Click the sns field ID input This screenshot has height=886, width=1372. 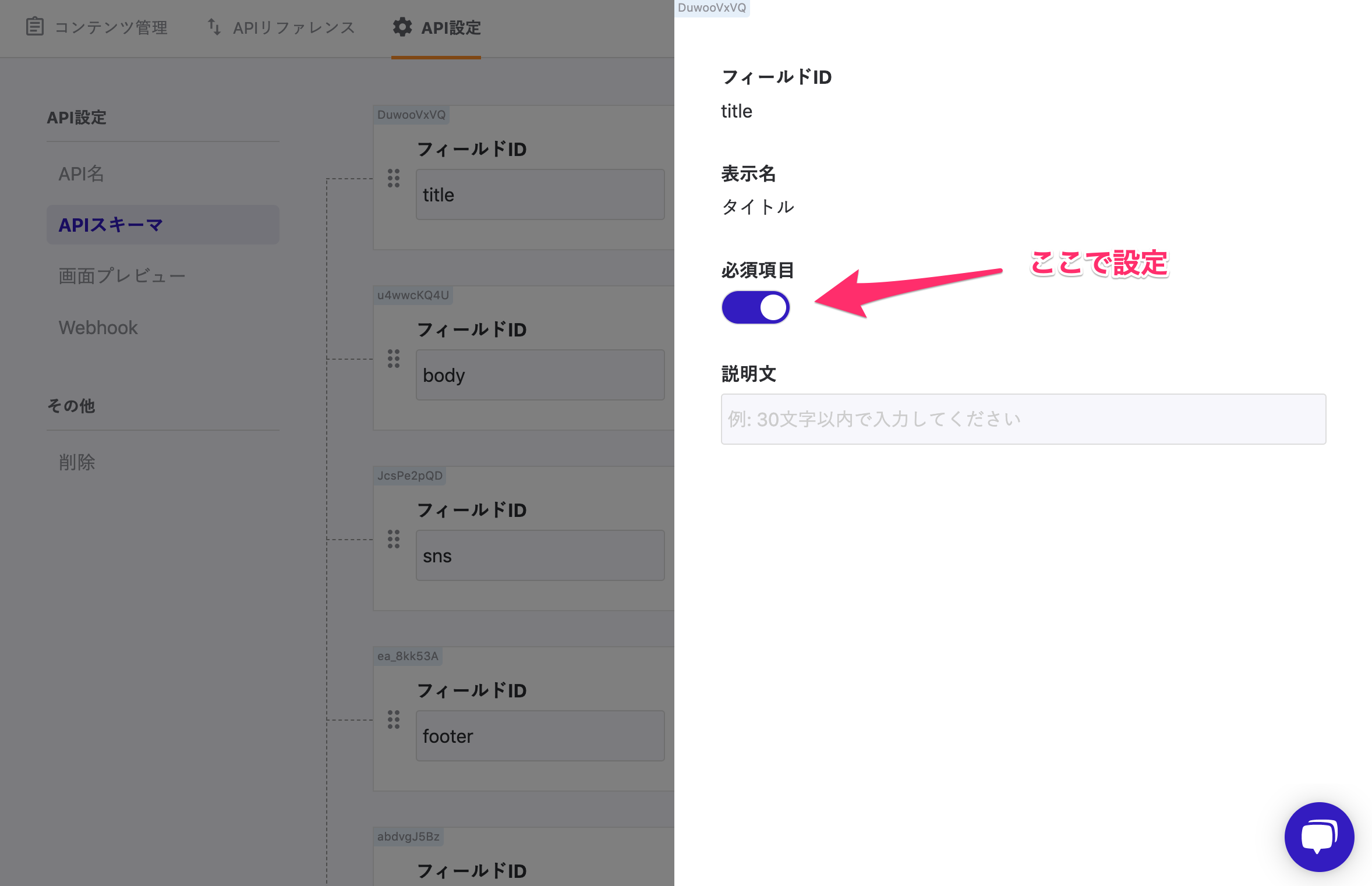540,555
